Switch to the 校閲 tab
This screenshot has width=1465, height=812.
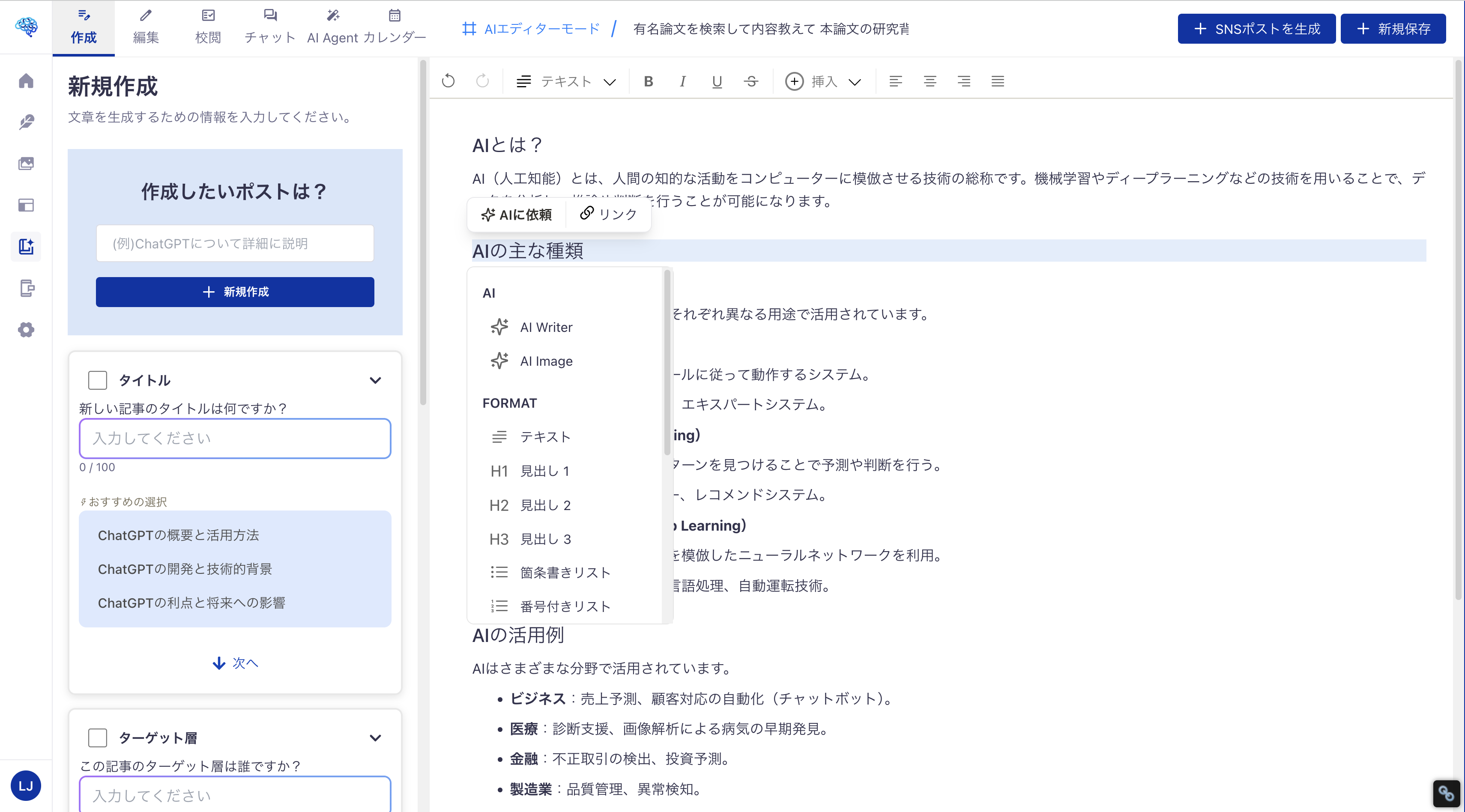(208, 27)
